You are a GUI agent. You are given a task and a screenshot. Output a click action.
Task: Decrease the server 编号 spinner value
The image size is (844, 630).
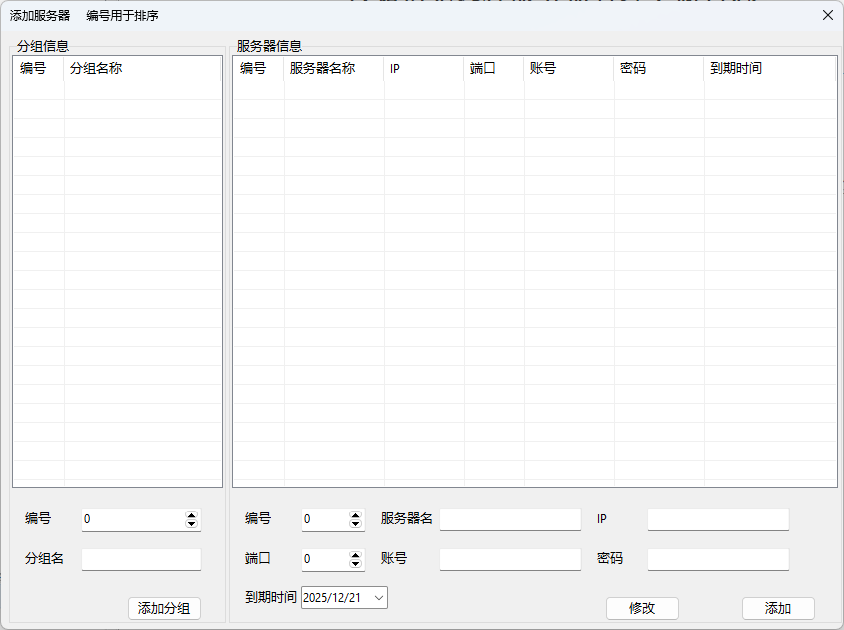[x=355, y=524]
